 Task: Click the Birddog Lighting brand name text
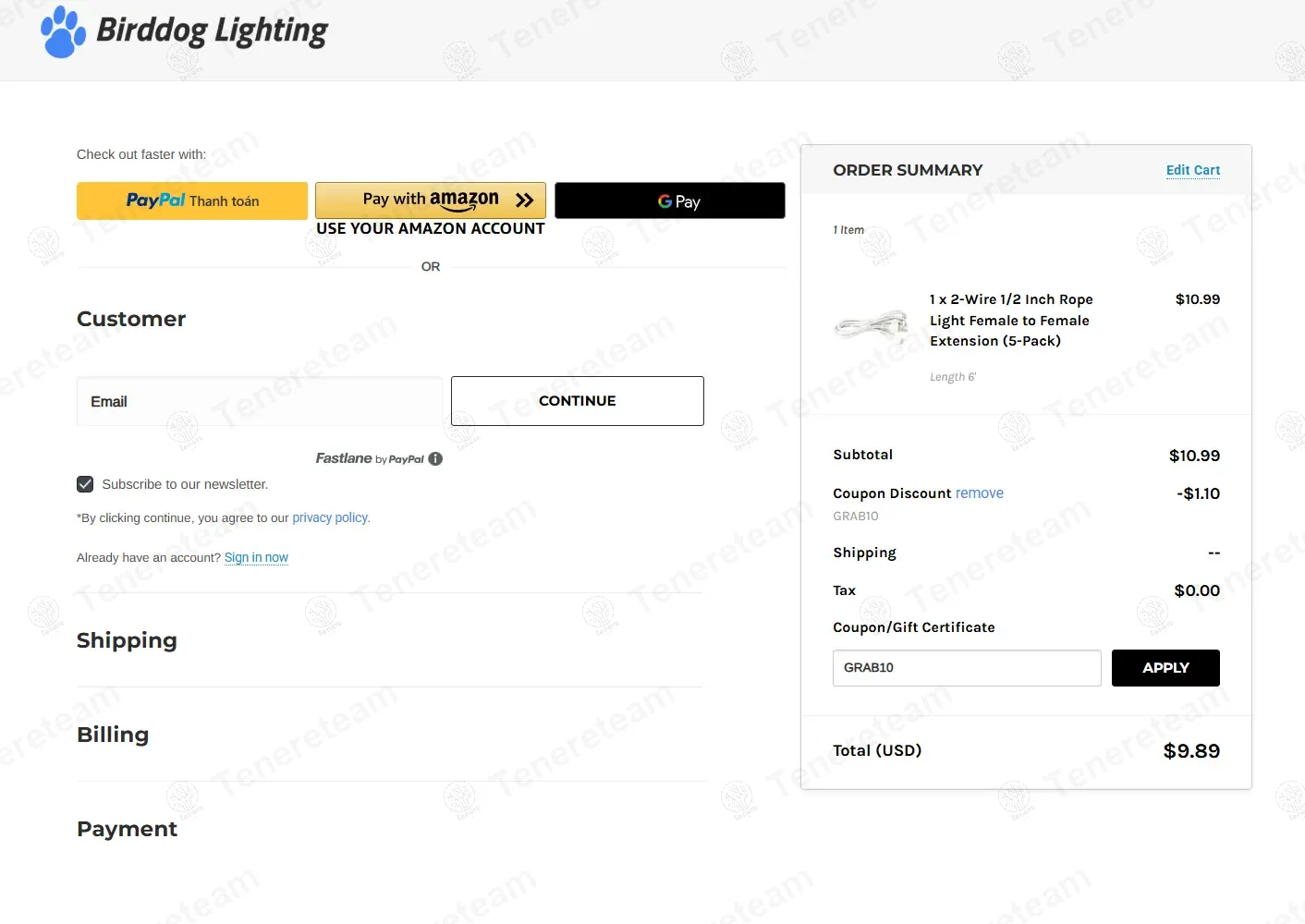click(212, 31)
